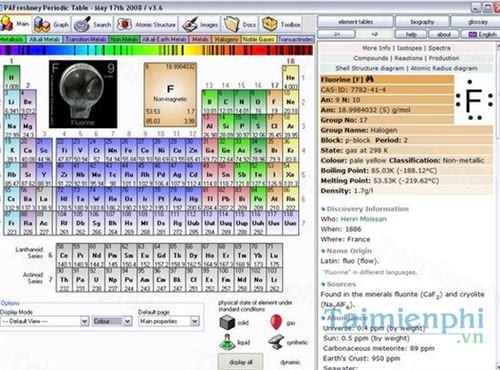Screen dimensions: 500x370
Task: Select the Iron (Fe) element cell
Action: coord(128,150)
